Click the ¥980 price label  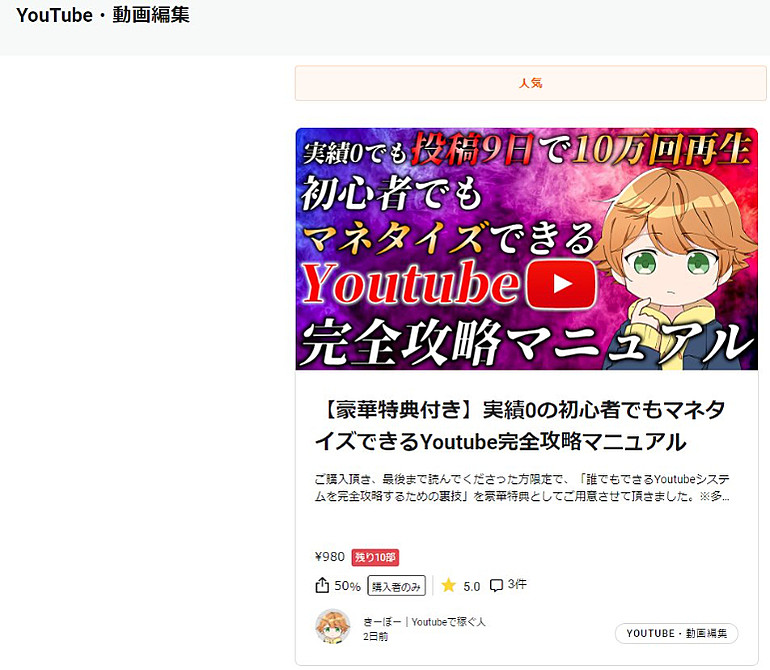click(330, 557)
